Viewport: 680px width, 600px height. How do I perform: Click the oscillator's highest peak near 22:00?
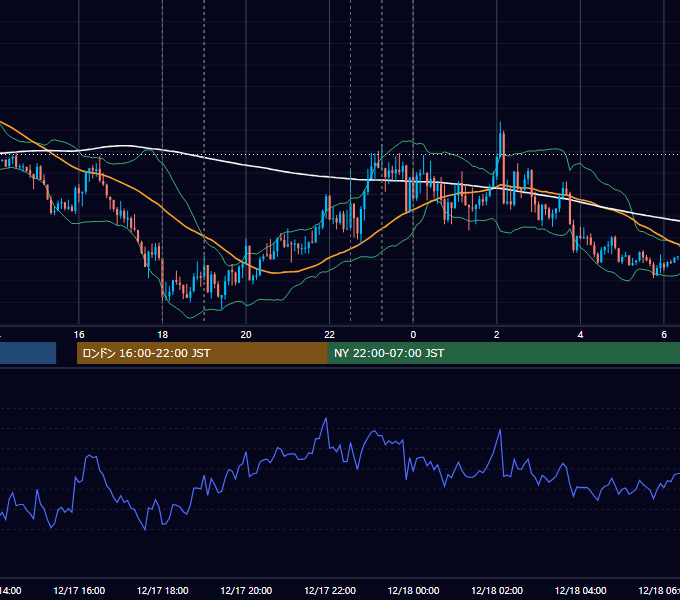(x=326, y=419)
